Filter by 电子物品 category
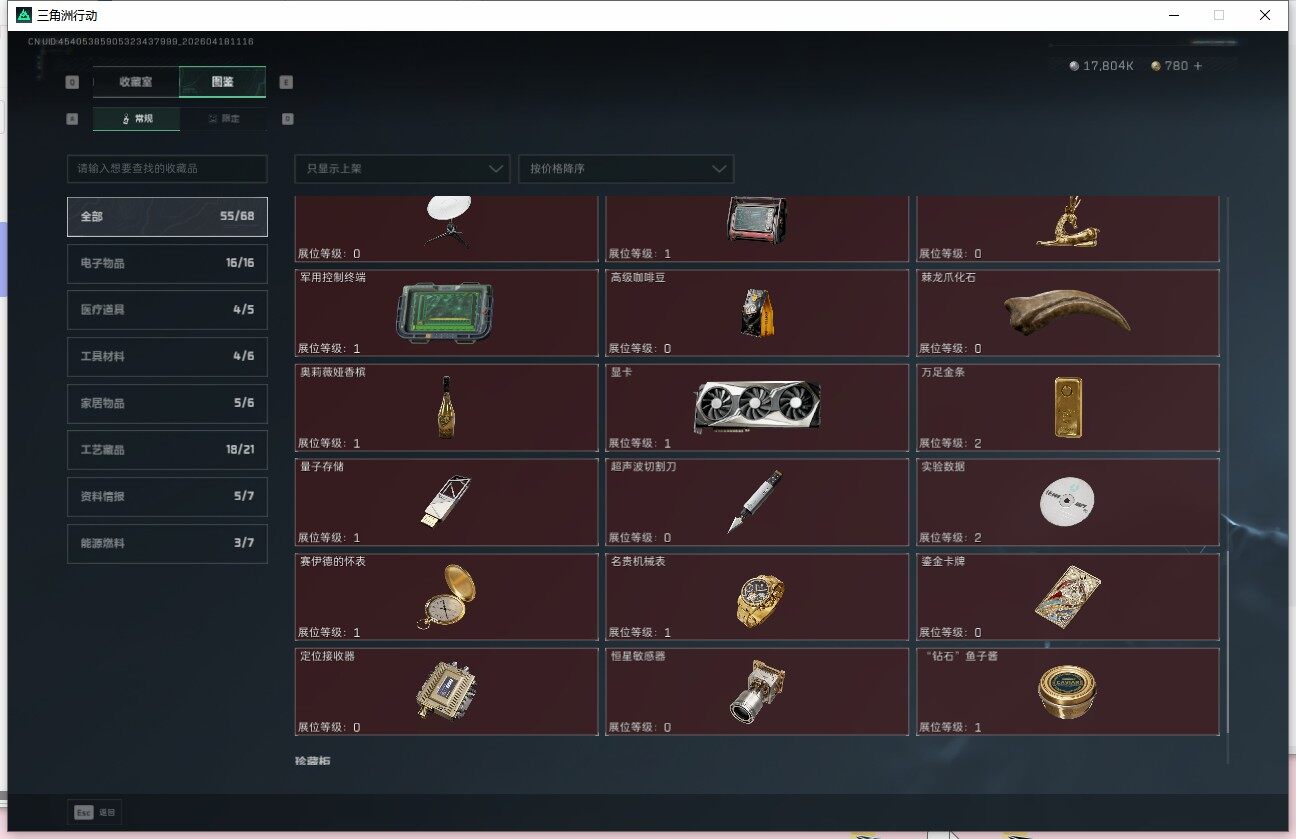Image resolution: width=1296 pixels, height=839 pixels. coord(167,263)
